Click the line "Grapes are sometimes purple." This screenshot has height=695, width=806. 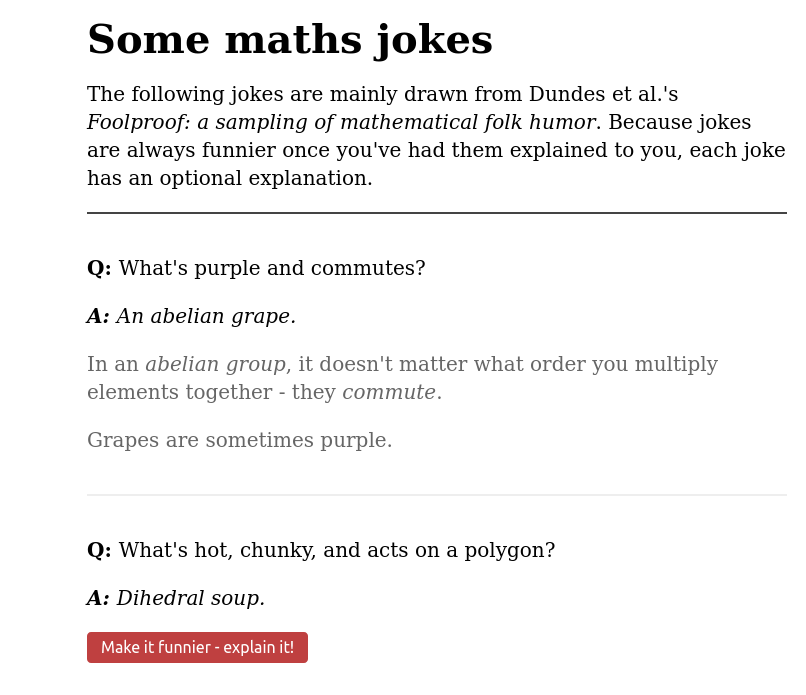pos(240,441)
